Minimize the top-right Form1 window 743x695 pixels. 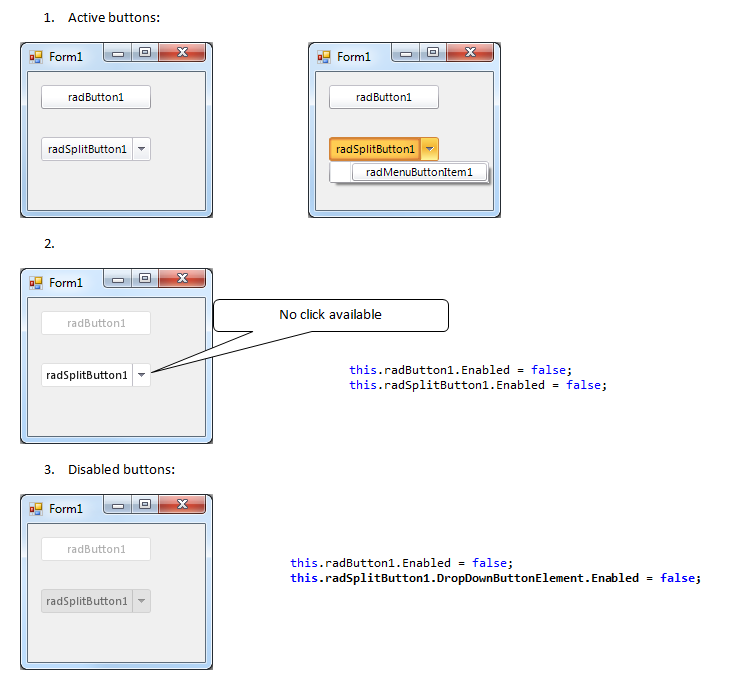pyautogui.click(x=406, y=53)
